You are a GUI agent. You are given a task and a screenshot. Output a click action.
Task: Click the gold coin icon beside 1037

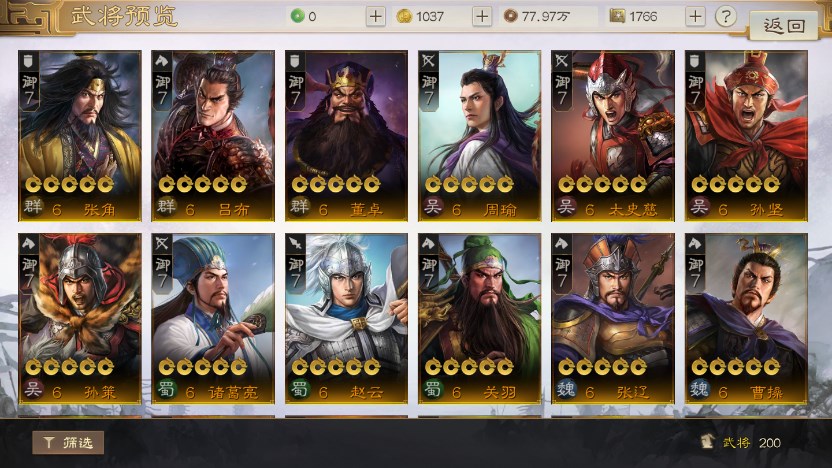[x=404, y=16]
